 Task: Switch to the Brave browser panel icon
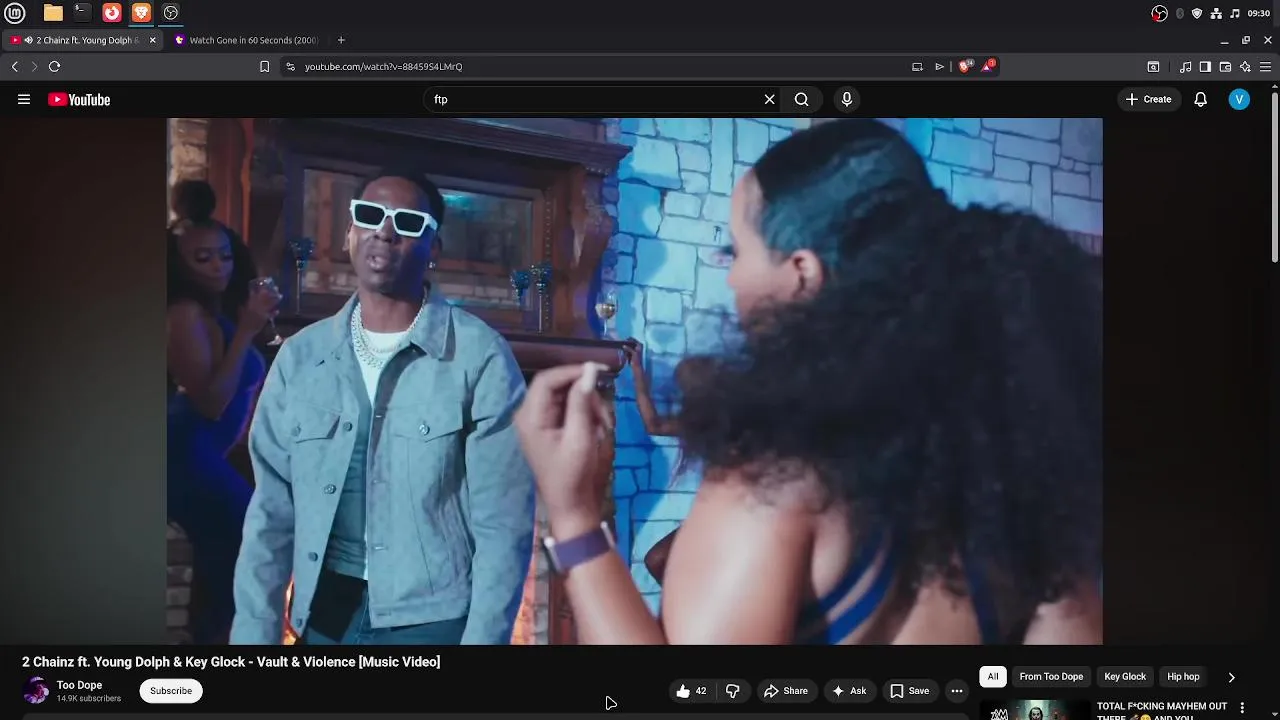[x=141, y=13]
